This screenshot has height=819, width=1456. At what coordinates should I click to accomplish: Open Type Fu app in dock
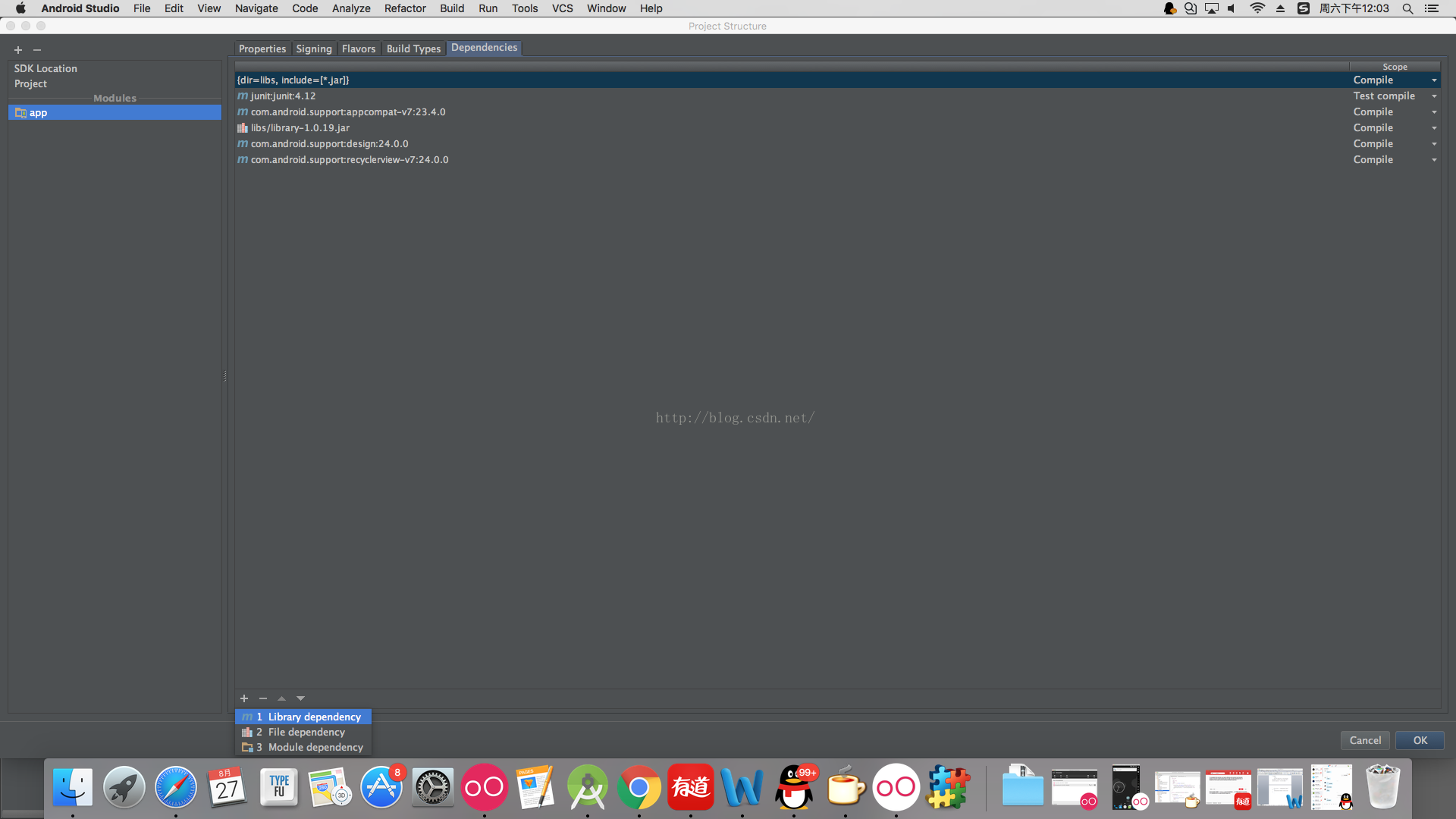pyautogui.click(x=279, y=787)
